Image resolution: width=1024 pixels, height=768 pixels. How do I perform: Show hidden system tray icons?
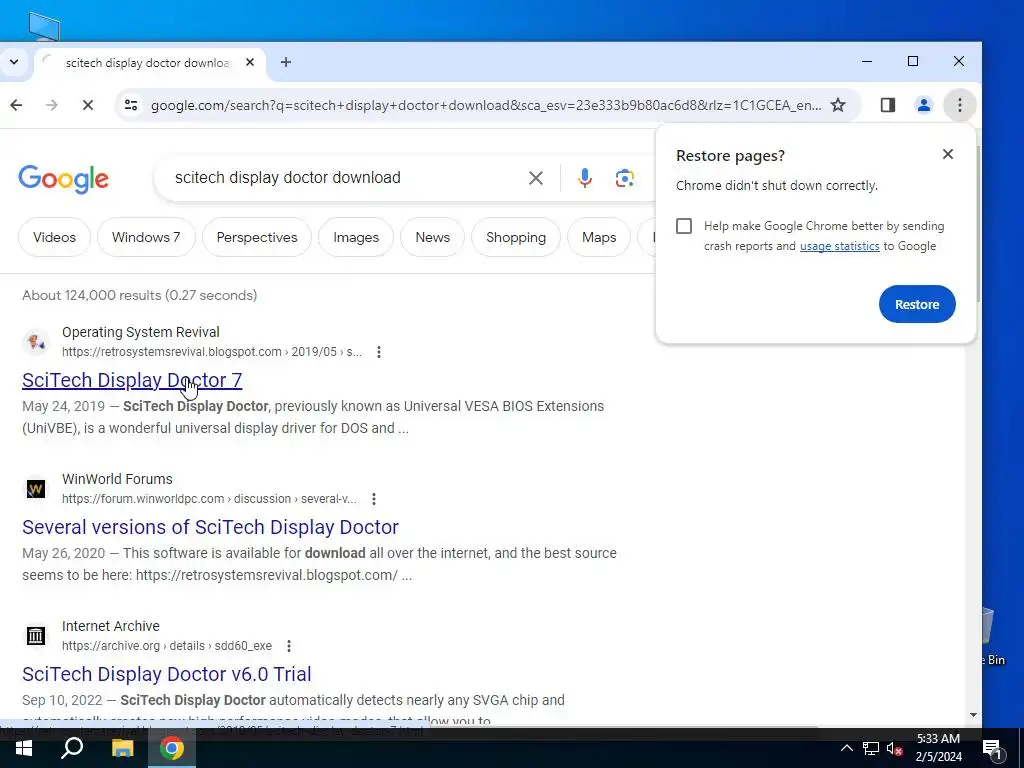click(846, 748)
